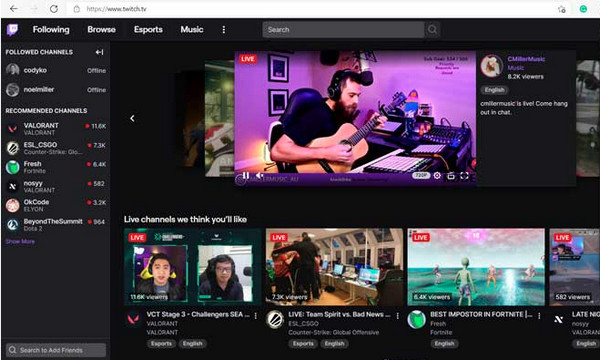The width and height of the screenshot is (600, 360).
Task: Open the Esports tab
Action: (148, 29)
